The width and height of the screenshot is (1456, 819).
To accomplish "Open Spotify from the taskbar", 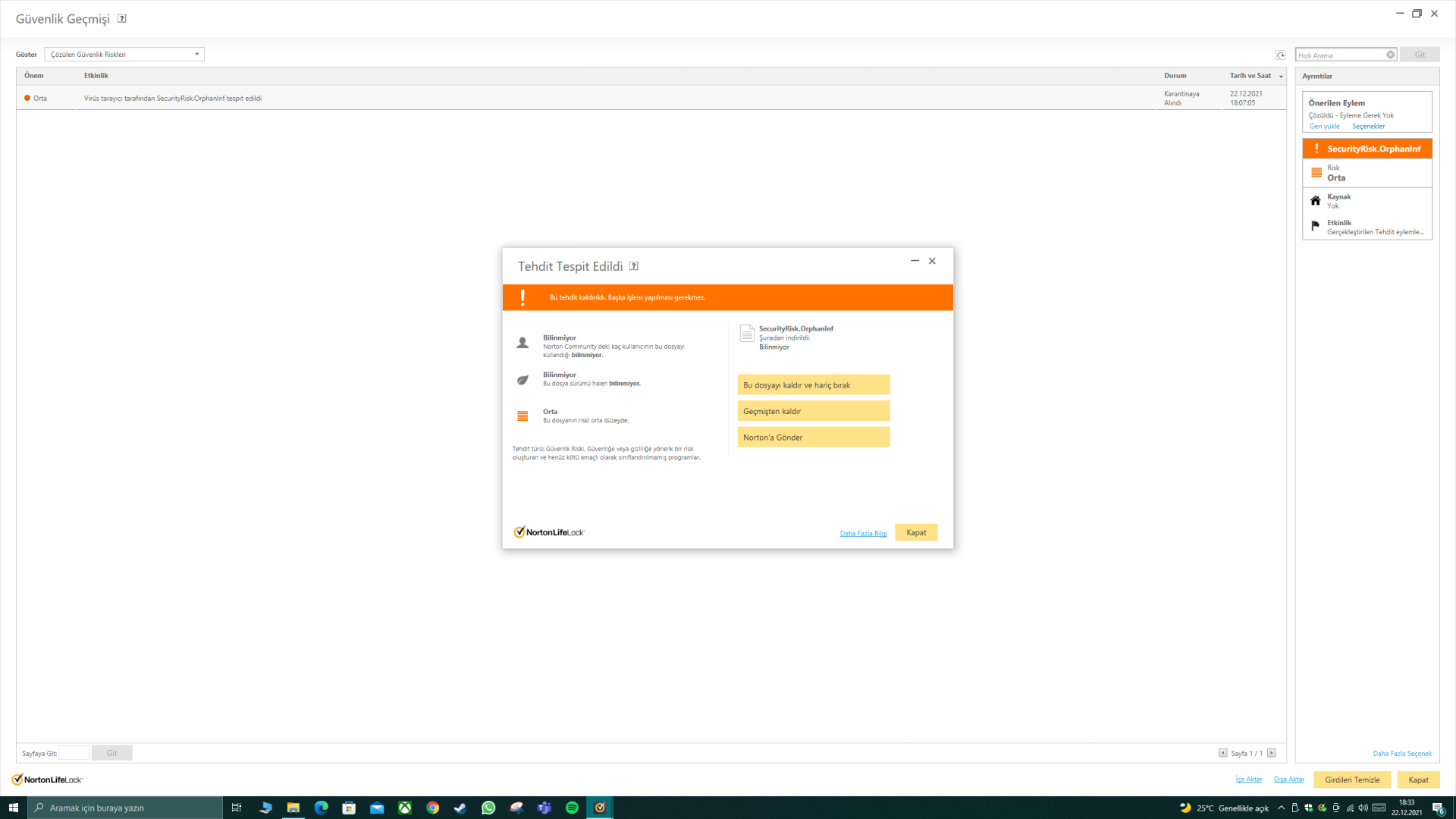I will (x=572, y=808).
